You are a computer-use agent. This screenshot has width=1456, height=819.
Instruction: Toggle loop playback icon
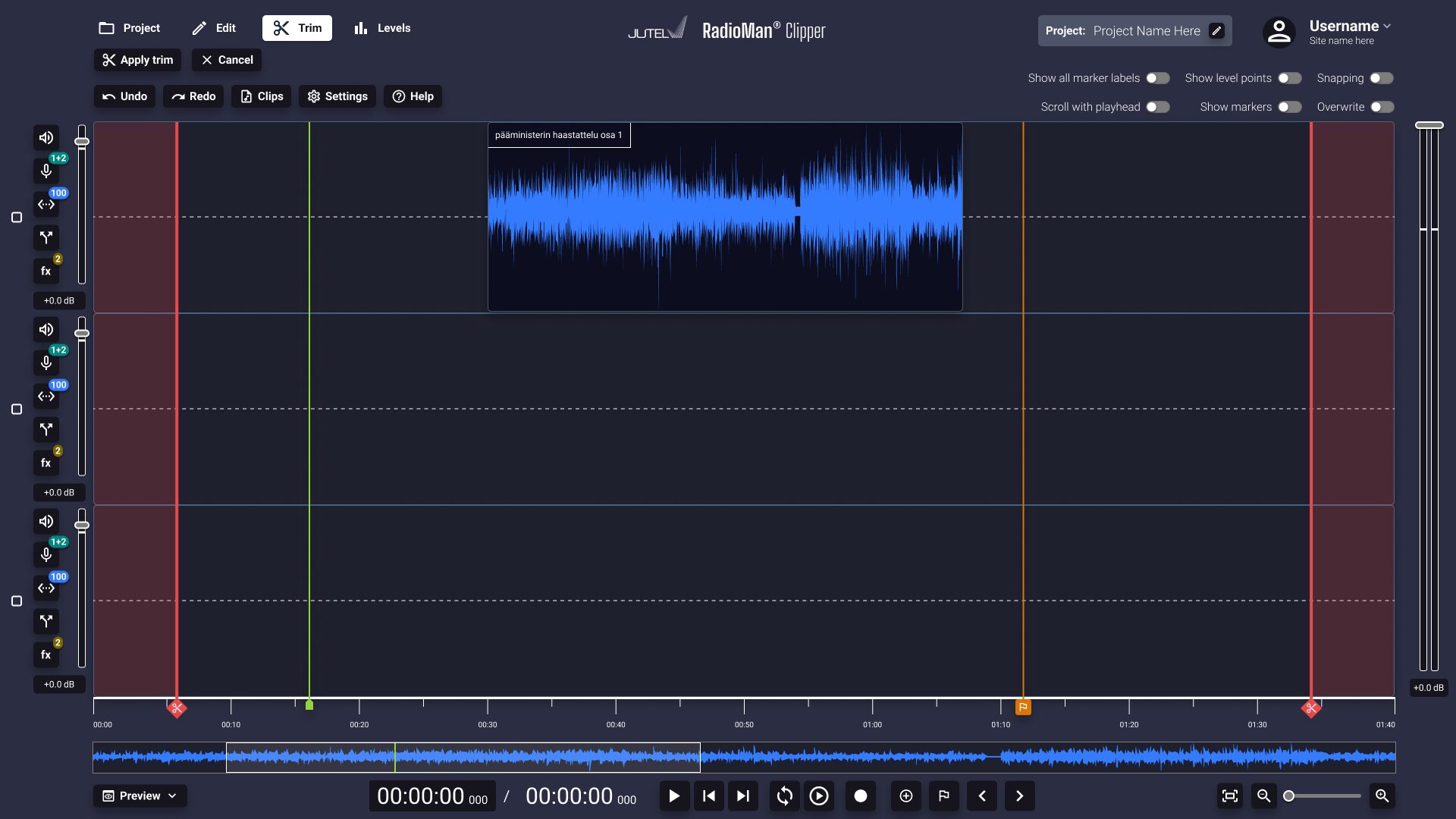pyautogui.click(x=785, y=796)
